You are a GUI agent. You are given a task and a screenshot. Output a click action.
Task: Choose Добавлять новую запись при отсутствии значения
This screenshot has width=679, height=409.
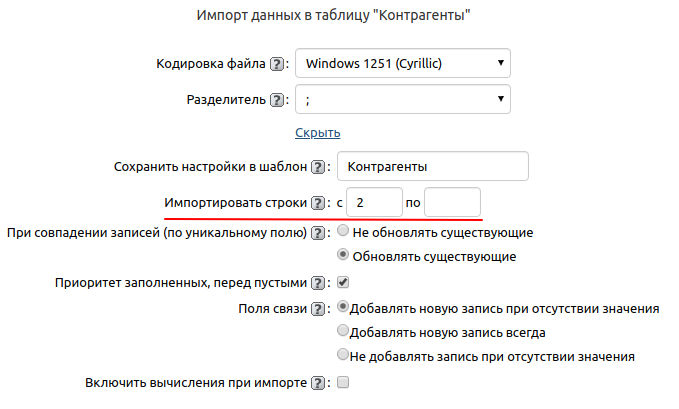tap(344, 307)
